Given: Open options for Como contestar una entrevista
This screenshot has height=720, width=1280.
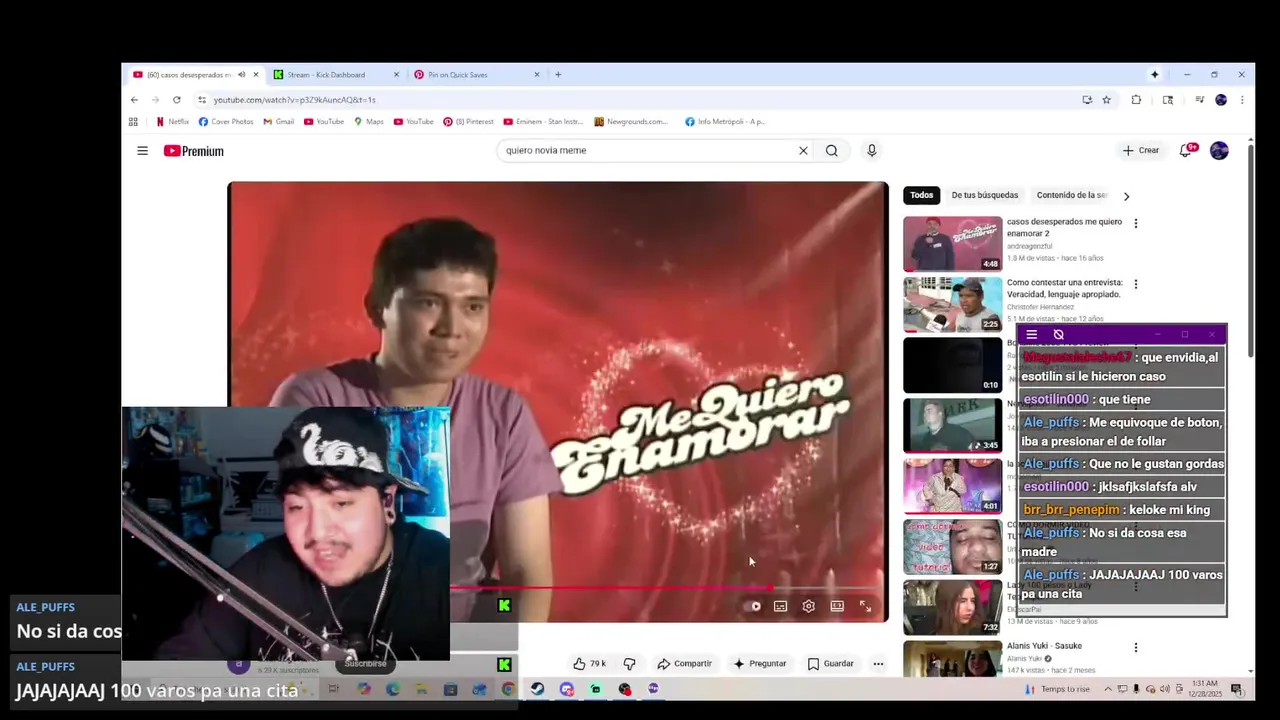Looking at the screenshot, I should click(x=1135, y=284).
